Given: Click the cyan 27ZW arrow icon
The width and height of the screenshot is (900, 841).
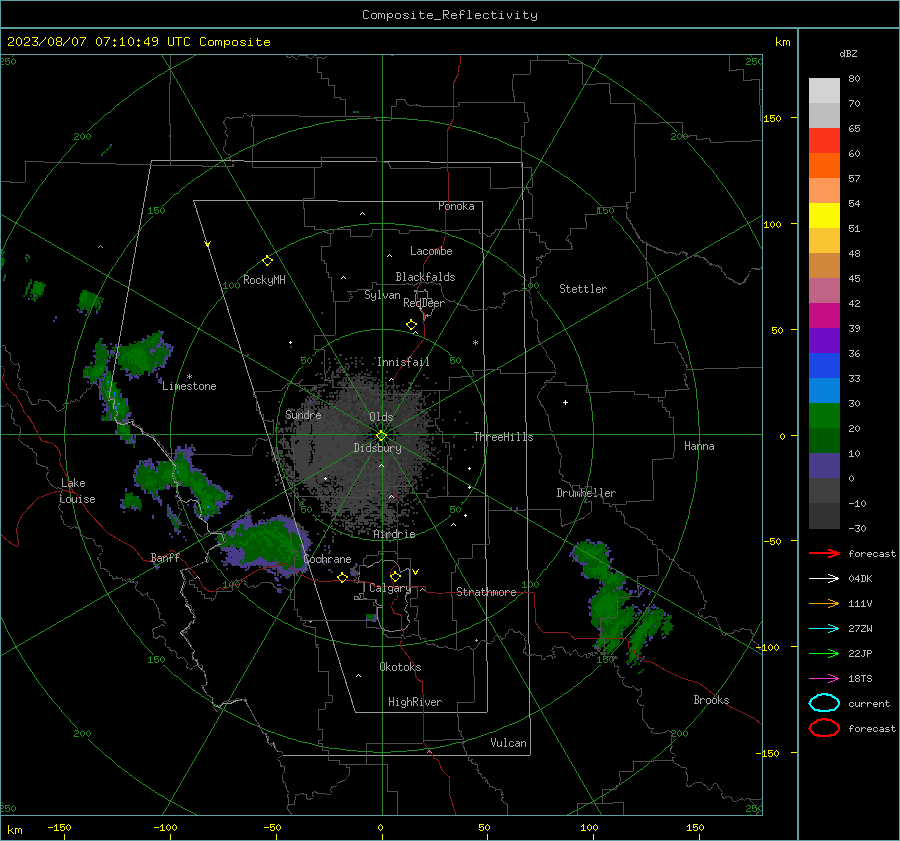Looking at the screenshot, I should (x=824, y=629).
